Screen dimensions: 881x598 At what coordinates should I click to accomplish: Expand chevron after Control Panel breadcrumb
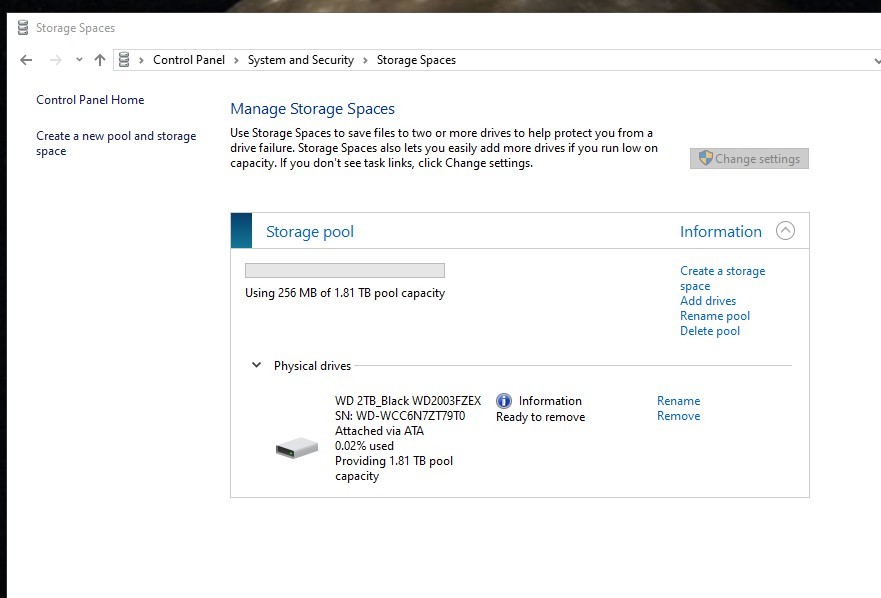pos(236,61)
